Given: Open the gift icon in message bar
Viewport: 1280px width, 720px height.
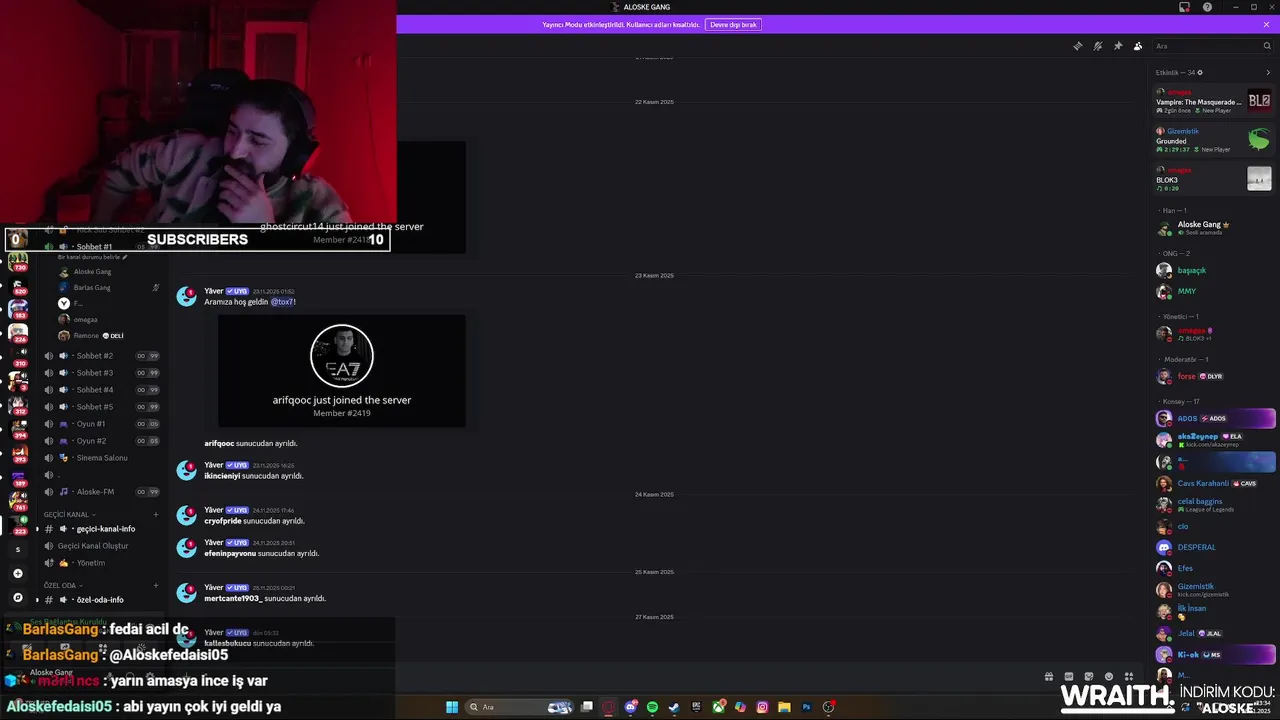Looking at the screenshot, I should 1048,677.
